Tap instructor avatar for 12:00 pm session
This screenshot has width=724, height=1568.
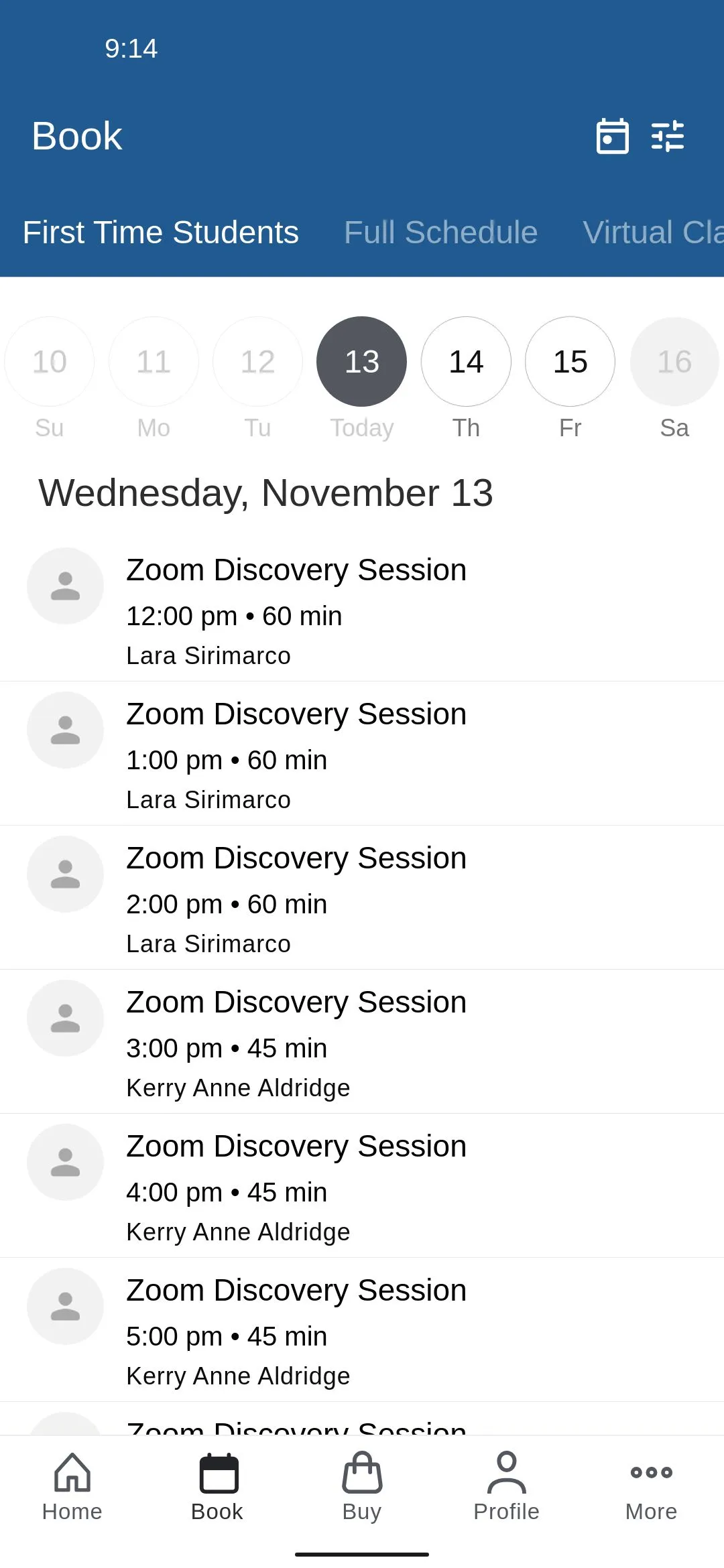coord(65,586)
